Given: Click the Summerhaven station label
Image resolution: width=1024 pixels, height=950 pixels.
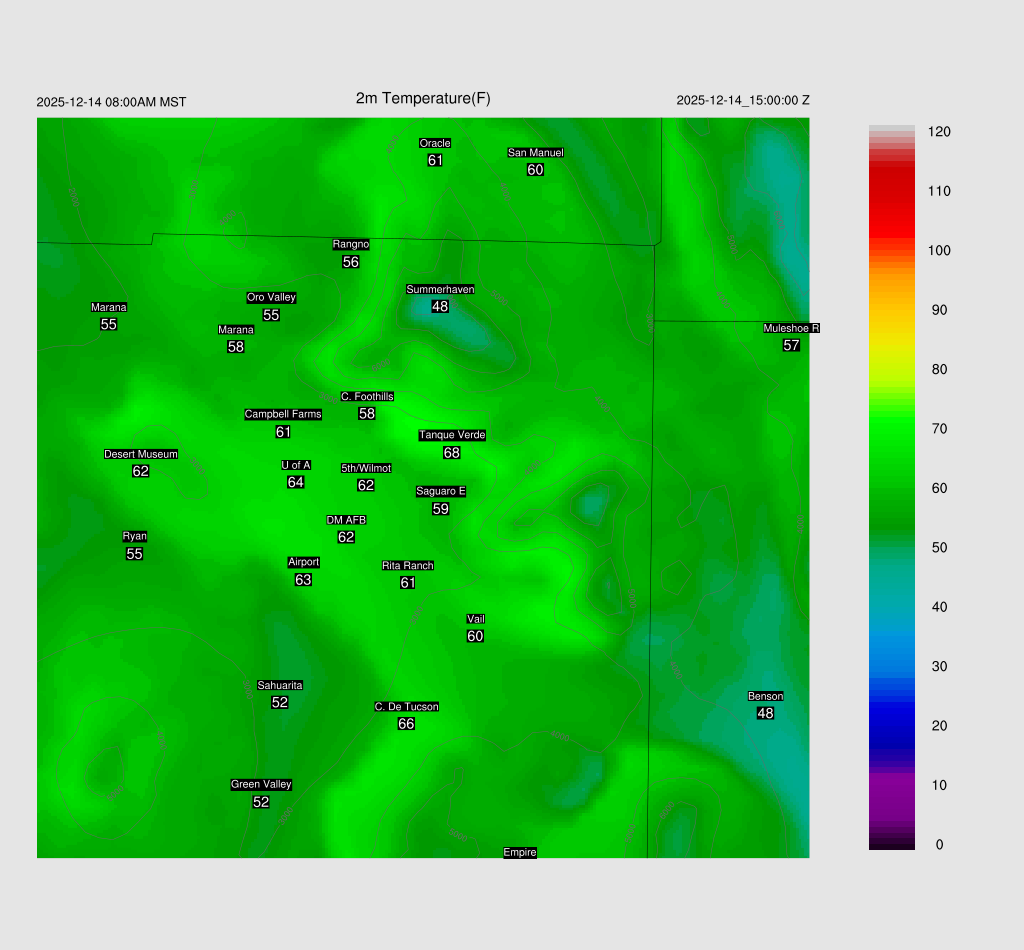Looking at the screenshot, I should pos(440,290).
